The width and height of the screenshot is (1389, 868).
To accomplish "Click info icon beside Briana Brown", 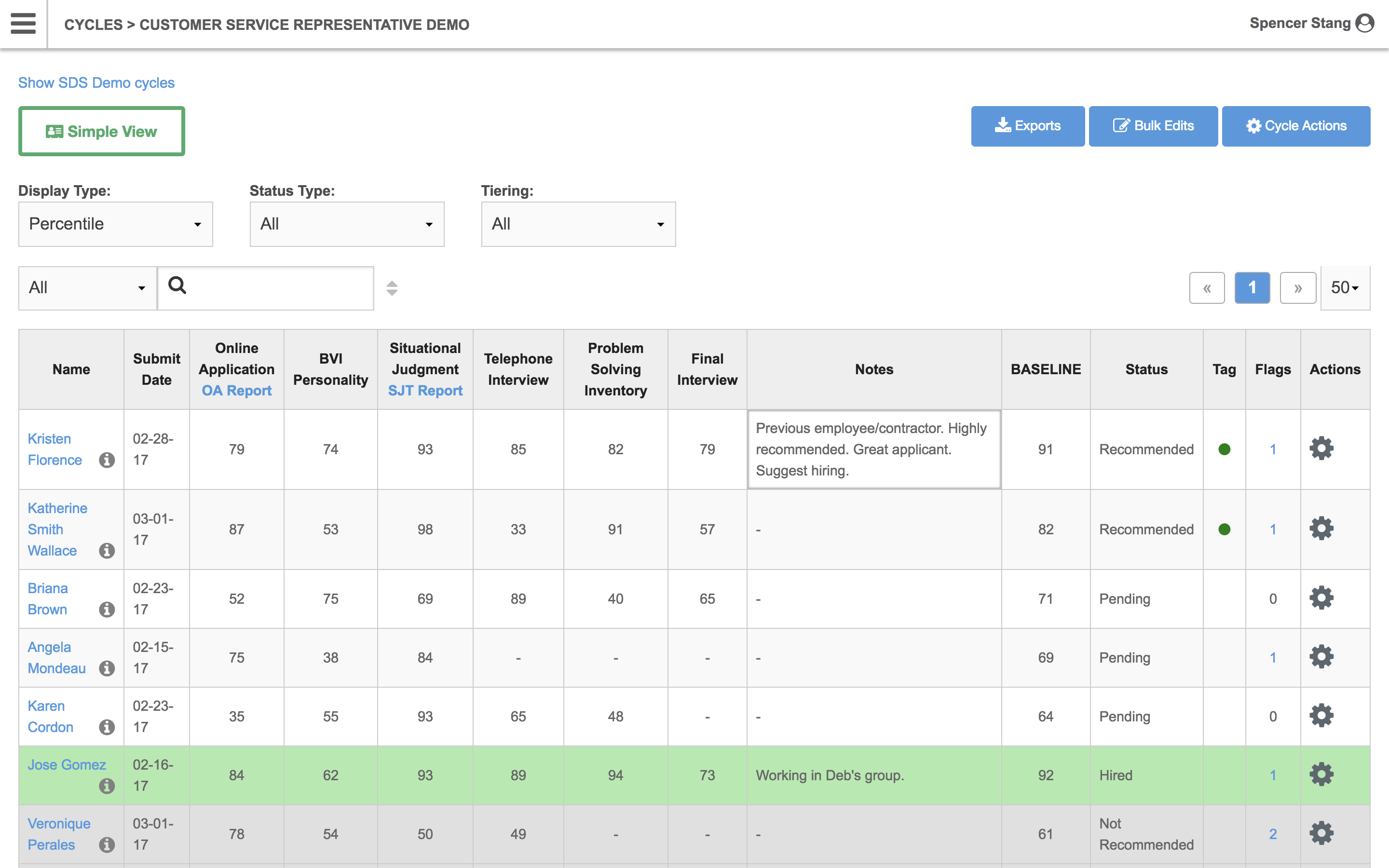I will coord(107,609).
